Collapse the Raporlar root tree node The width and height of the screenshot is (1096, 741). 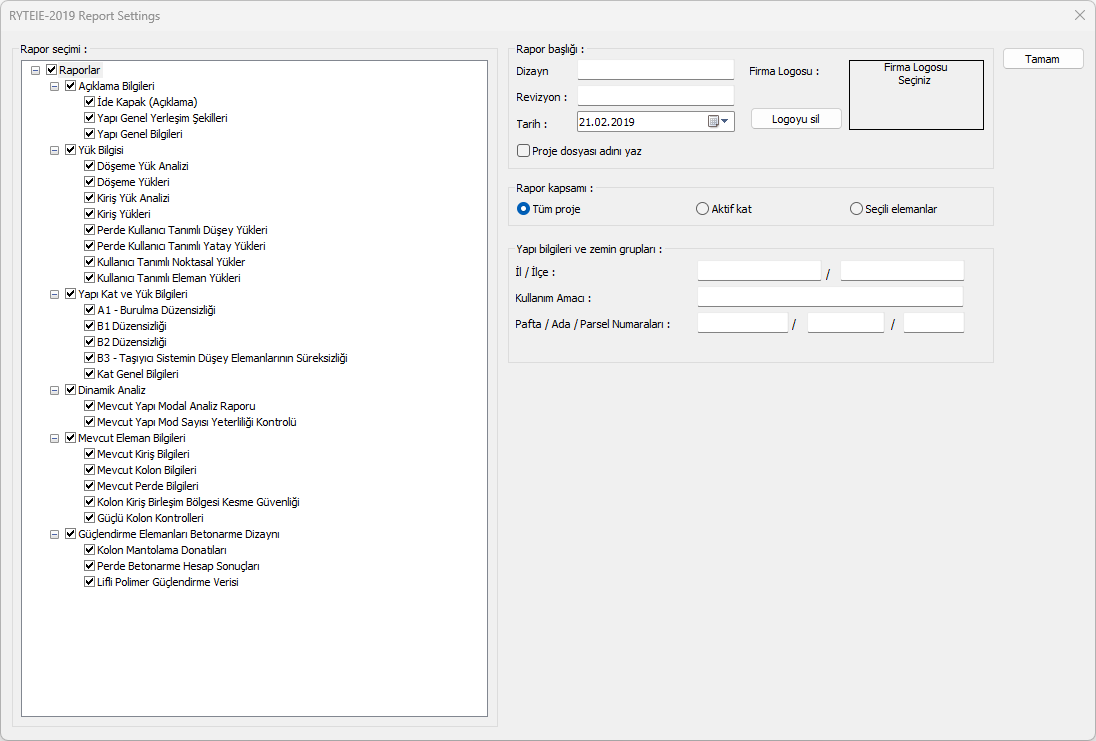coord(36,70)
